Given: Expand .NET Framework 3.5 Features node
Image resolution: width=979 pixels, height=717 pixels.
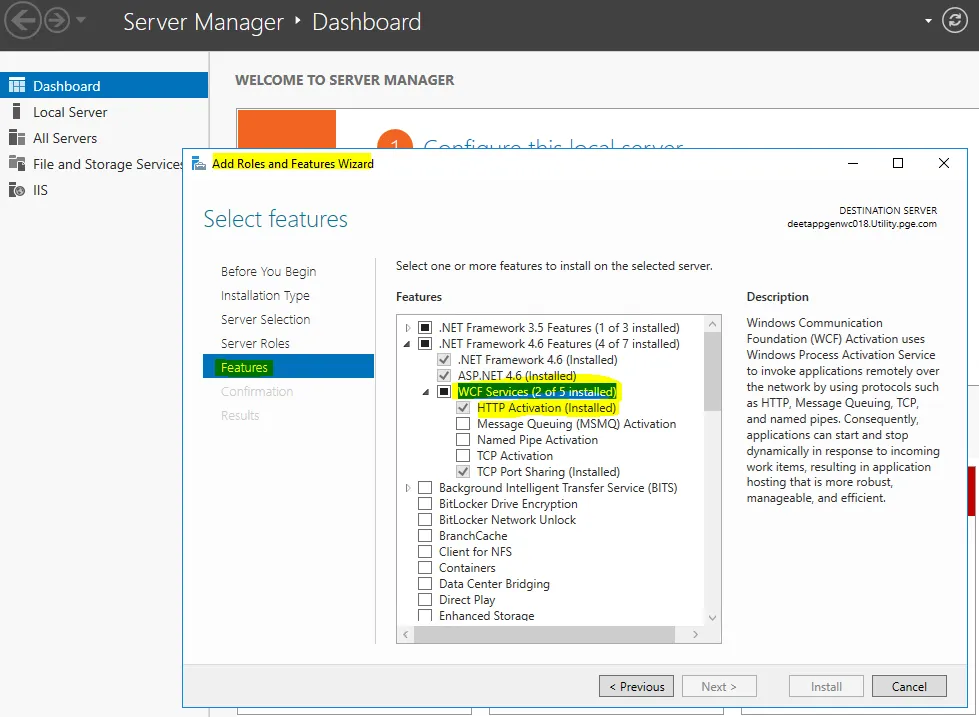Looking at the screenshot, I should [x=408, y=328].
